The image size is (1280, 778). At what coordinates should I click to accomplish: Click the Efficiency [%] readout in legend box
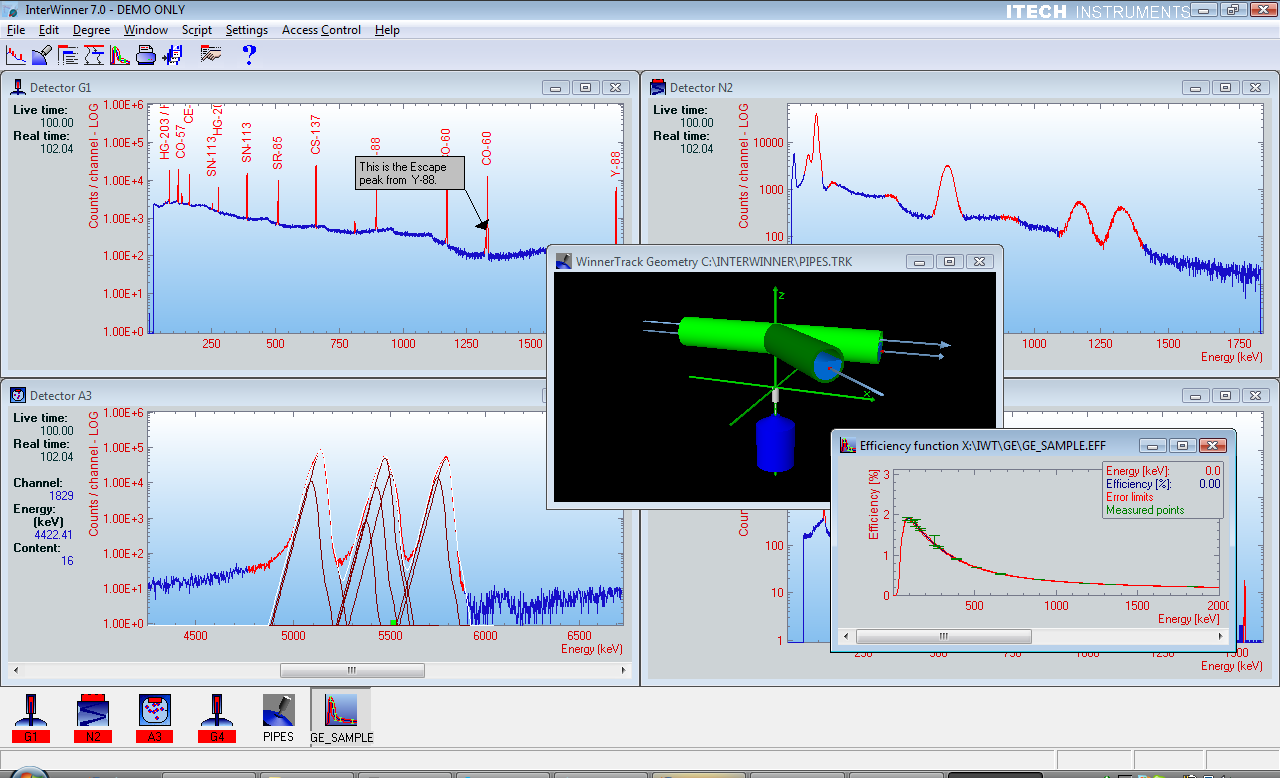1163,484
